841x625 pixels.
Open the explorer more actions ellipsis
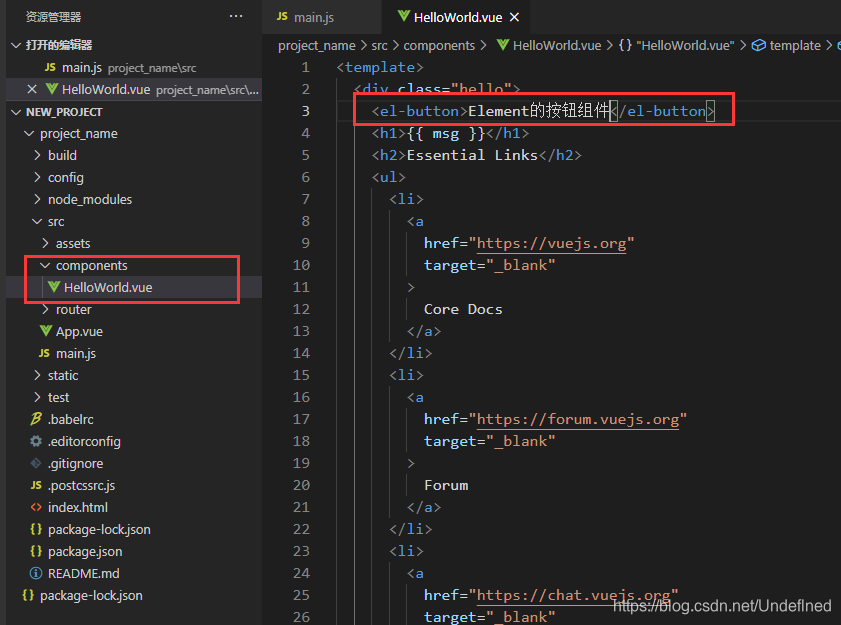pyautogui.click(x=235, y=17)
